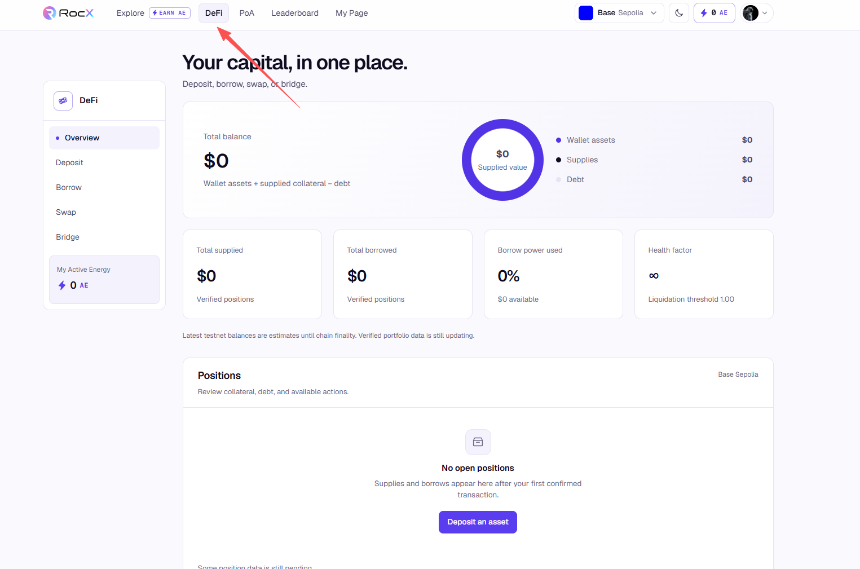Open the DeFi navigation tab
This screenshot has width=860, height=569.
pos(213,13)
